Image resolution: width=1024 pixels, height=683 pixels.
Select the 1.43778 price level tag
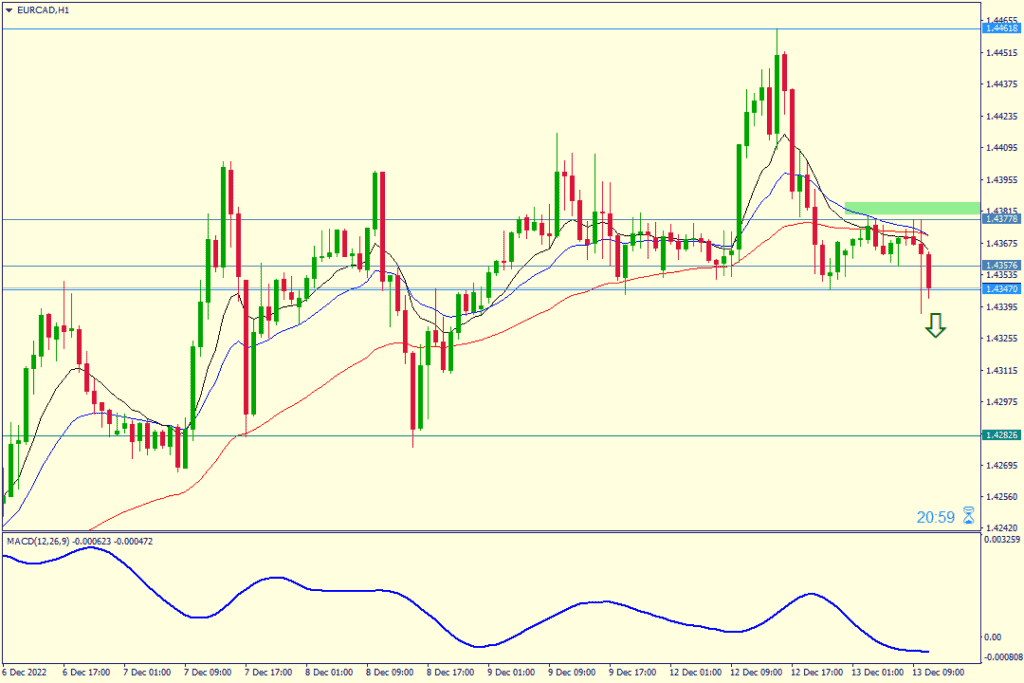(1001, 218)
